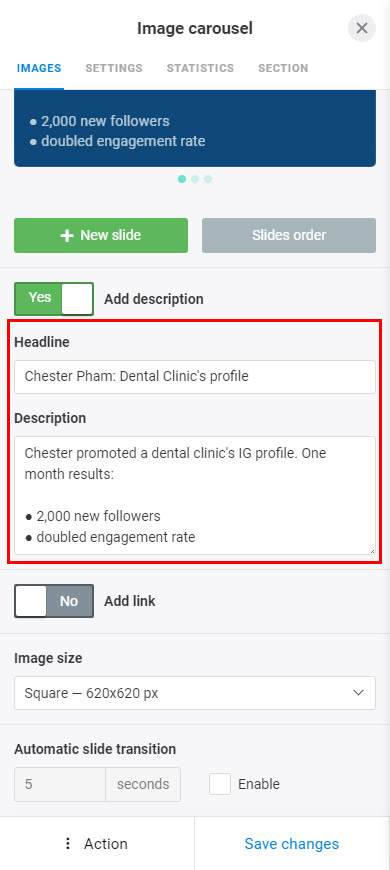Screen dimensions: 390x870
Task: Switch to the Settings tab
Action: [114, 68]
